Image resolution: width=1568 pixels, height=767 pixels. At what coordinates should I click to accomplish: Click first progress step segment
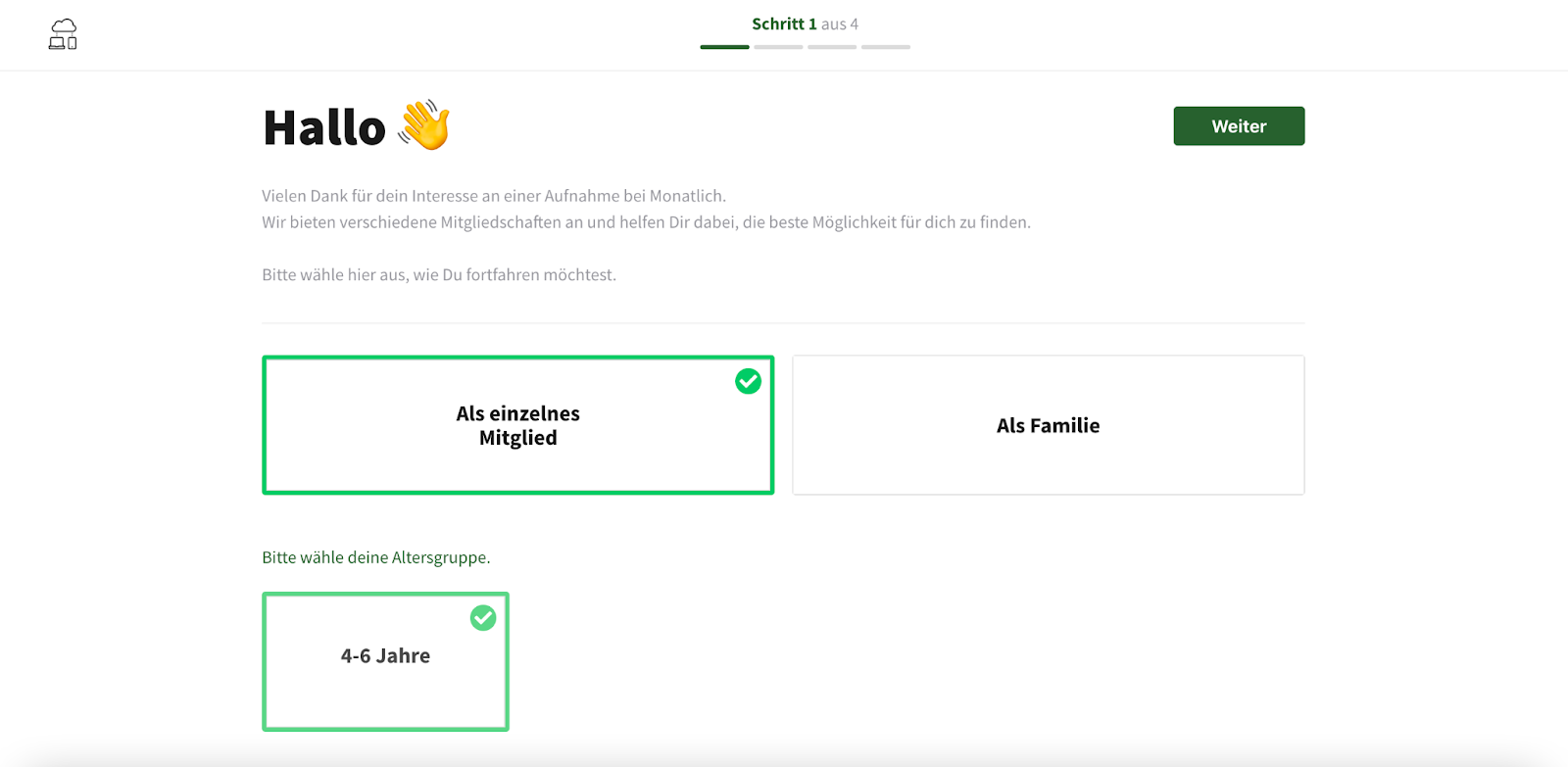click(724, 47)
